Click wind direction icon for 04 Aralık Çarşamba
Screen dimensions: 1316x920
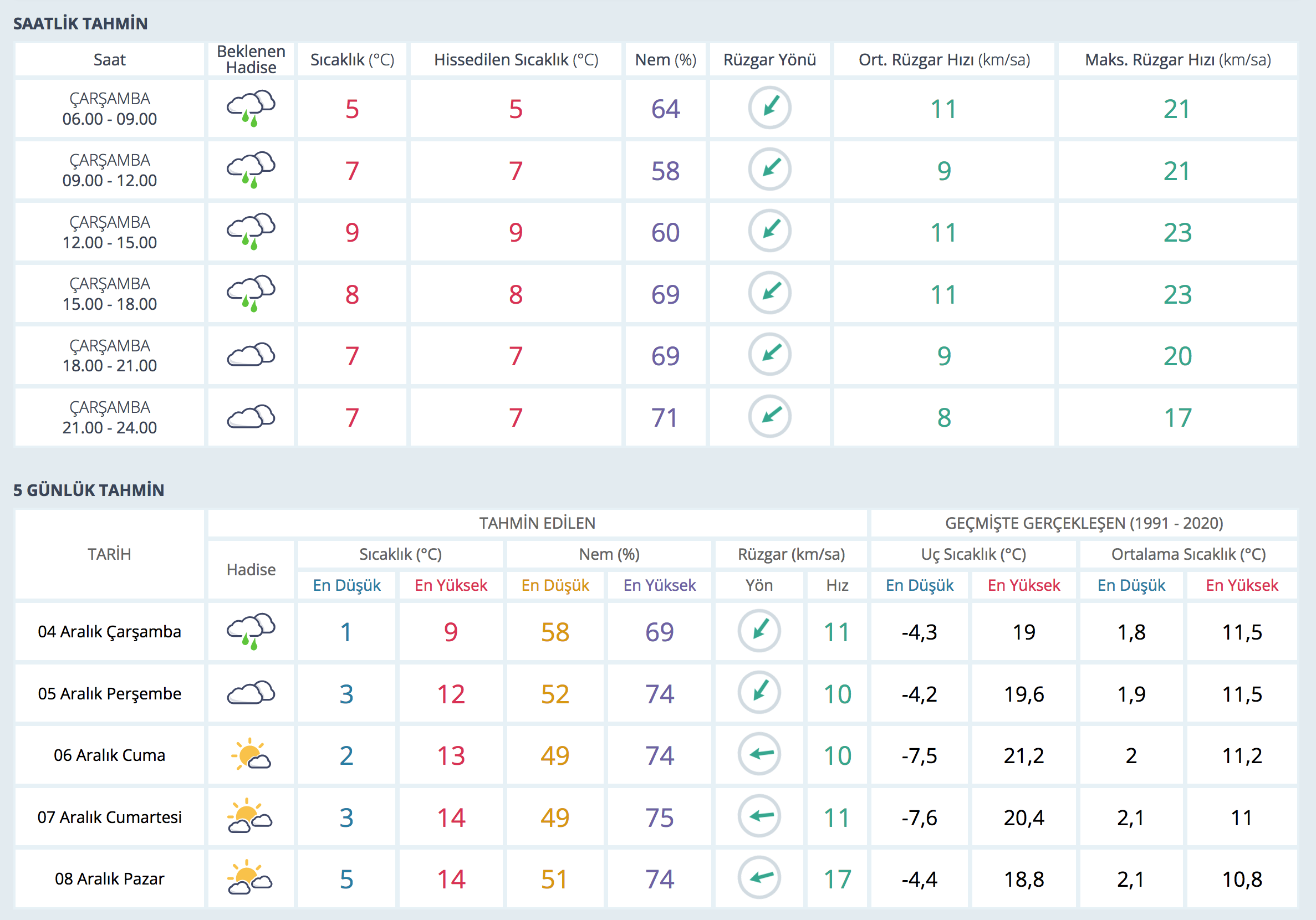coord(759,631)
